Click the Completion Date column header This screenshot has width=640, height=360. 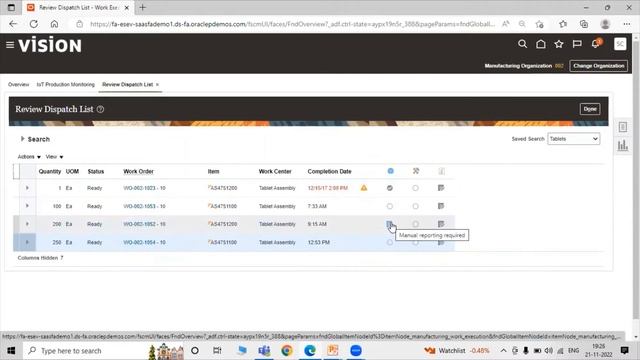[x=329, y=171]
